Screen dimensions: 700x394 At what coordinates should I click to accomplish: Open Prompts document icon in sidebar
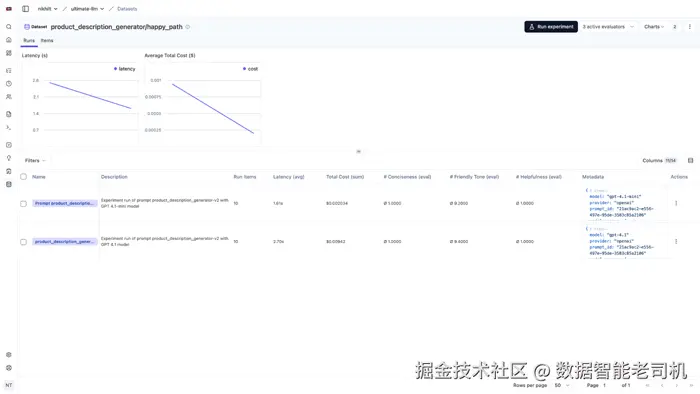[8, 114]
